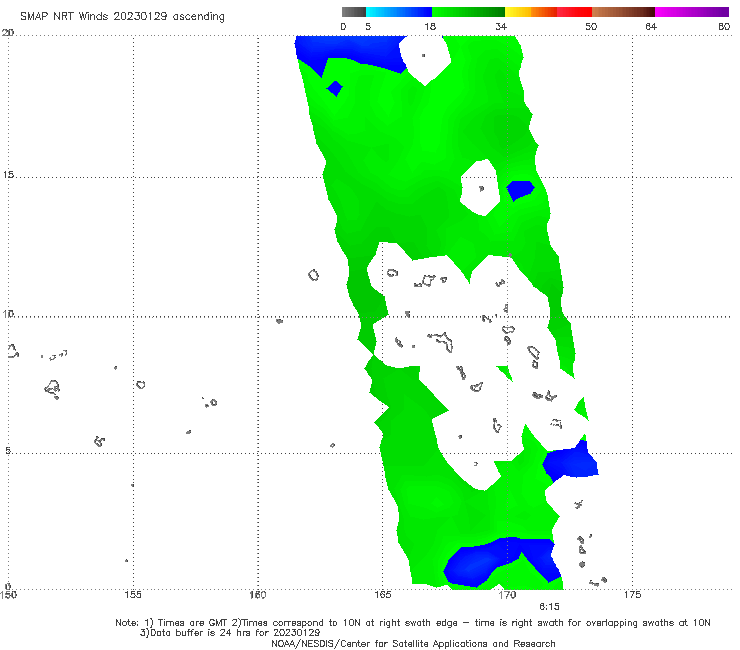
Task: Click the title 'SMAP NRT Winds 20230129 ascending'
Action: (x=122, y=16)
